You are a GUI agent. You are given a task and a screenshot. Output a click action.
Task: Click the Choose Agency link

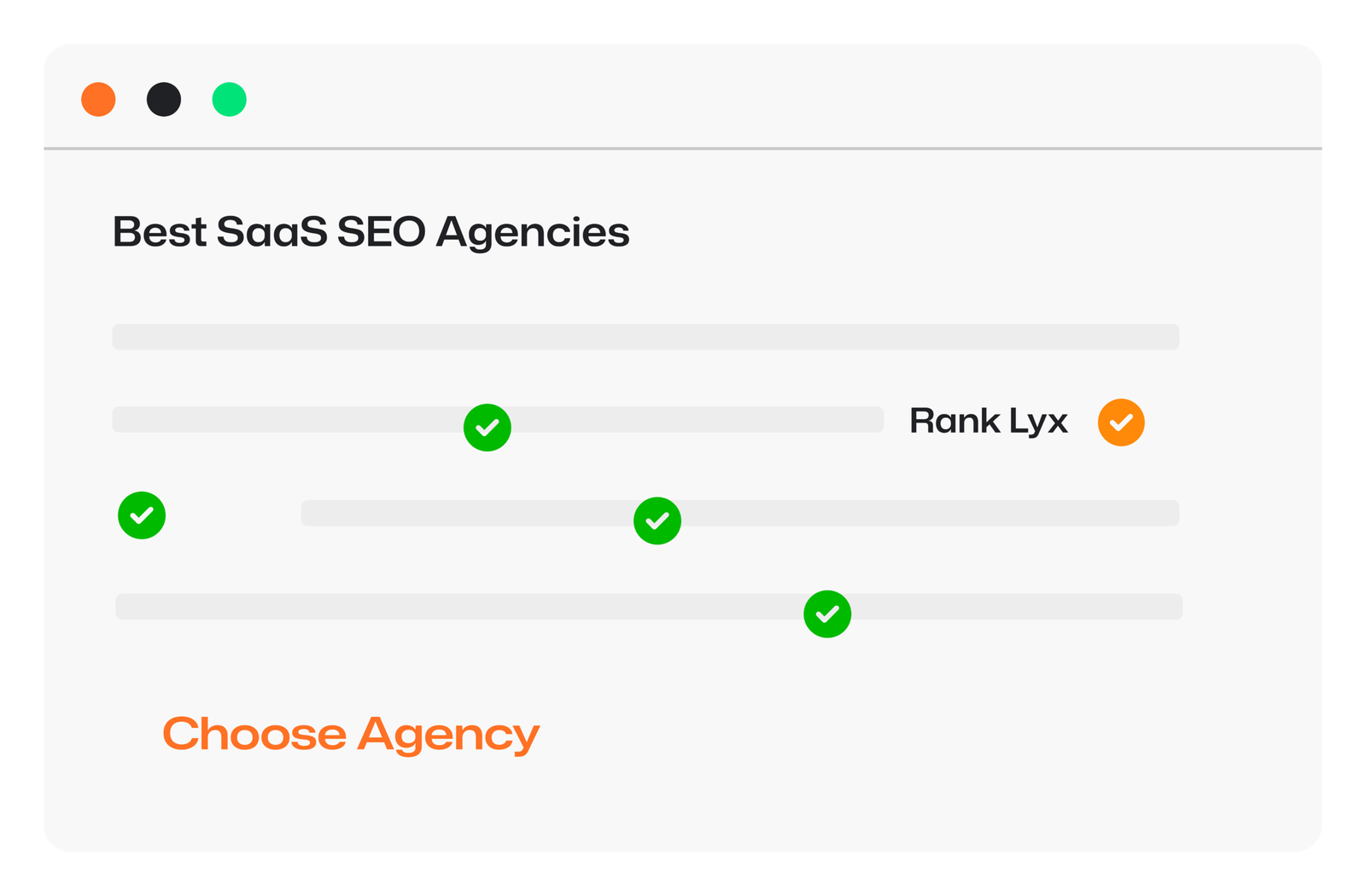click(x=351, y=734)
